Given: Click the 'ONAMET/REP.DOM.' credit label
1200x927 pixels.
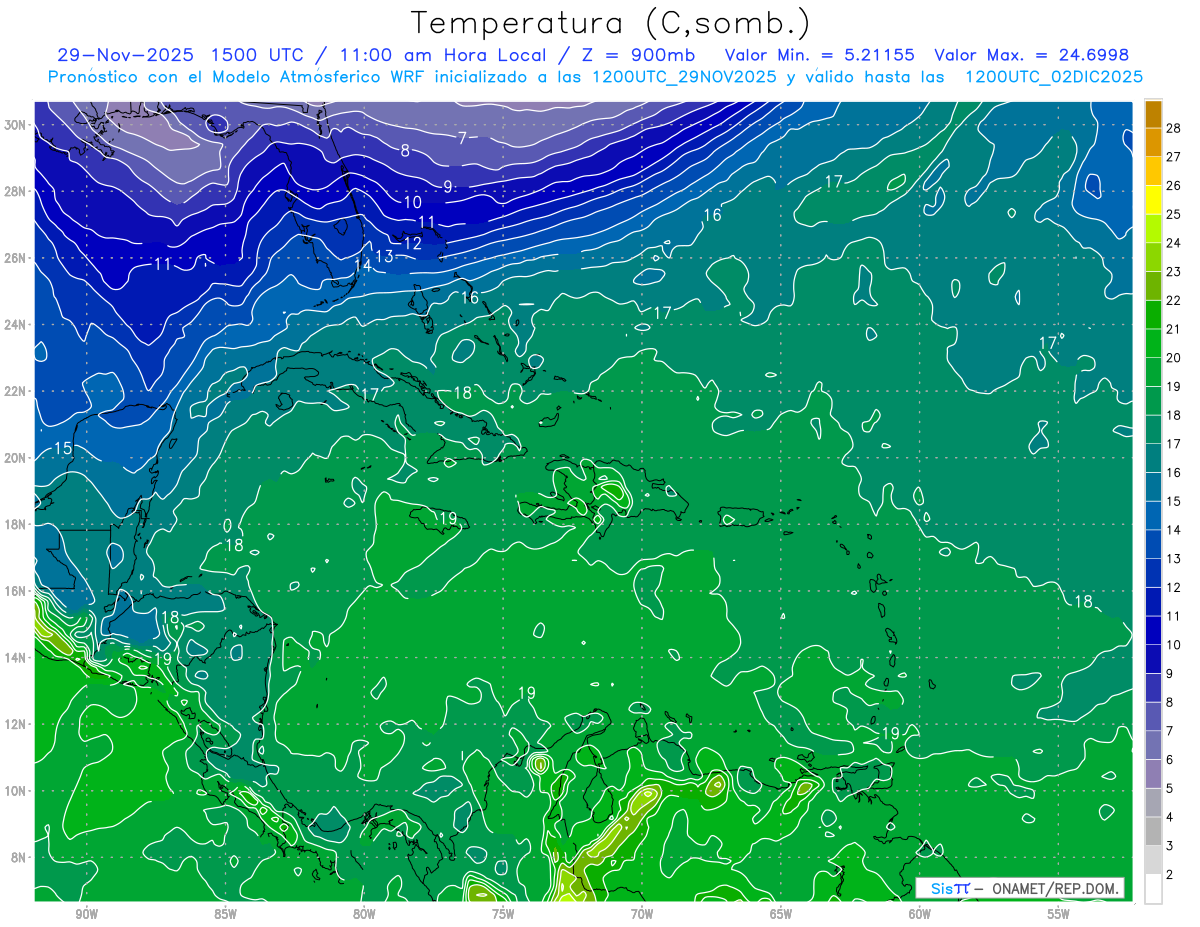Looking at the screenshot, I should tap(1056, 888).
